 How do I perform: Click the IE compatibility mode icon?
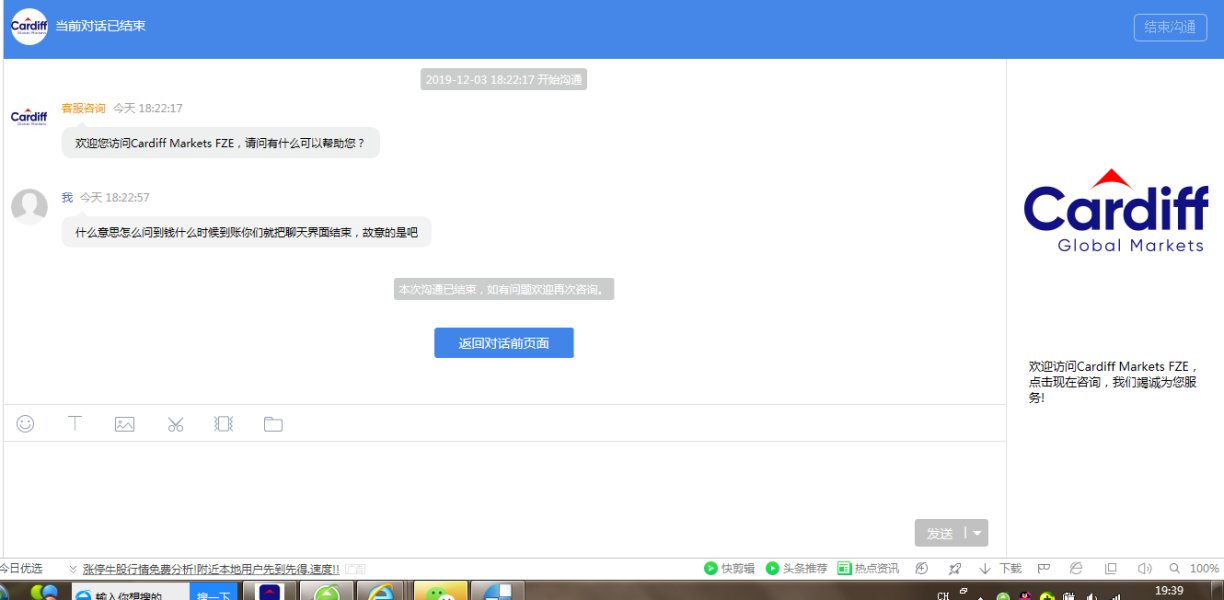1076,568
